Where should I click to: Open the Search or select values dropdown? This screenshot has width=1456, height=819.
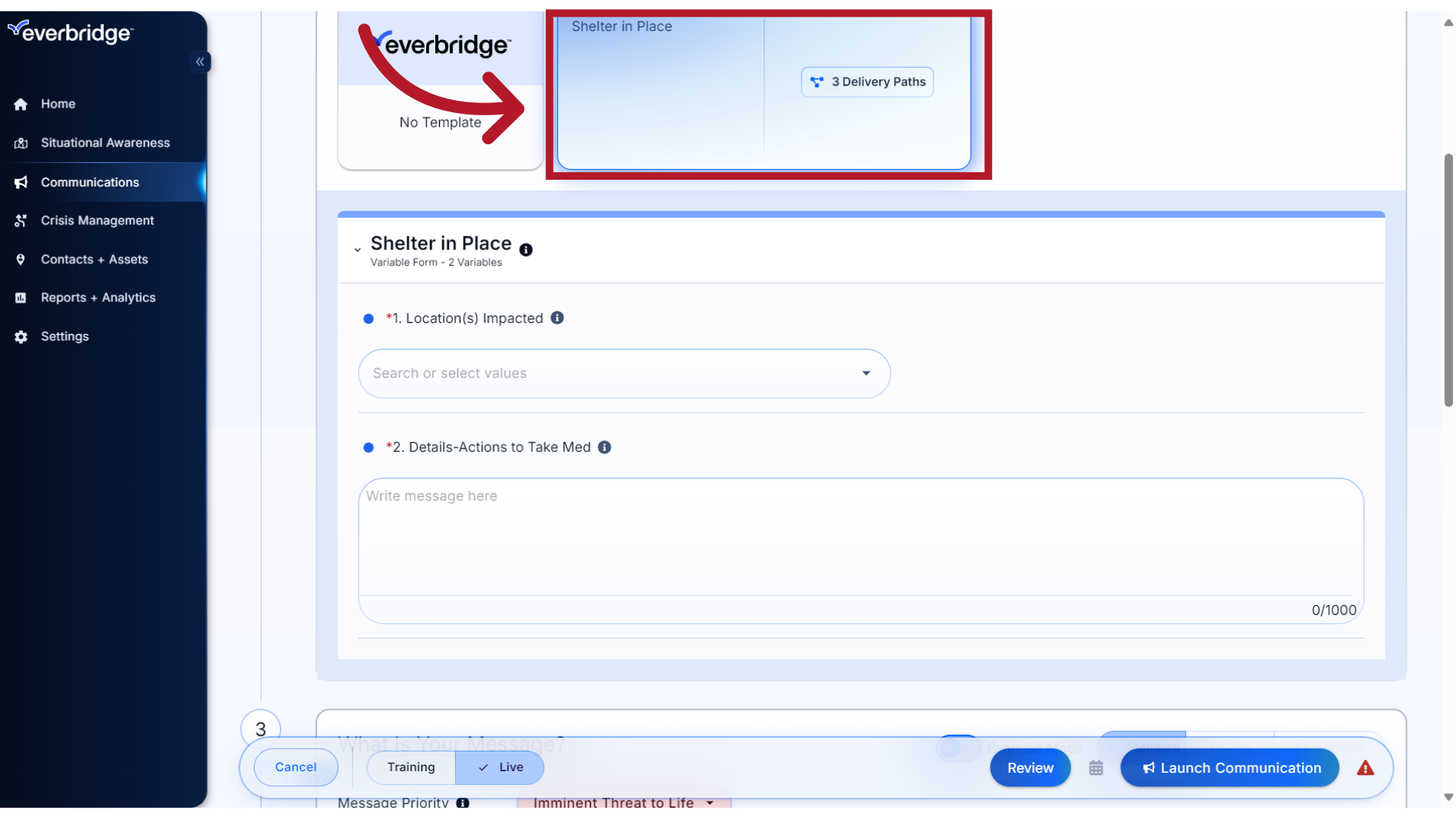(865, 373)
